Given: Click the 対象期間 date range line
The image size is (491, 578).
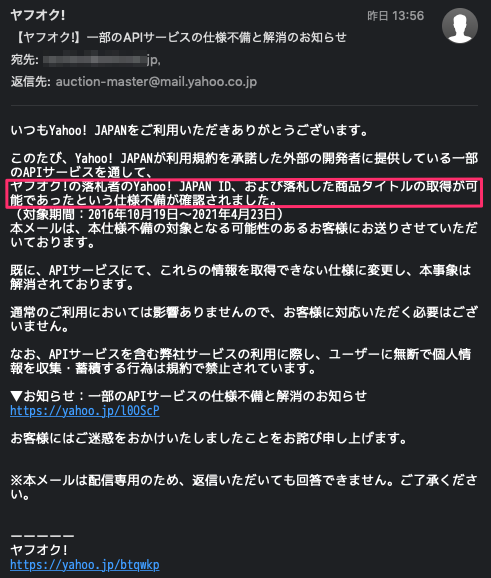Looking at the screenshot, I should (147, 214).
